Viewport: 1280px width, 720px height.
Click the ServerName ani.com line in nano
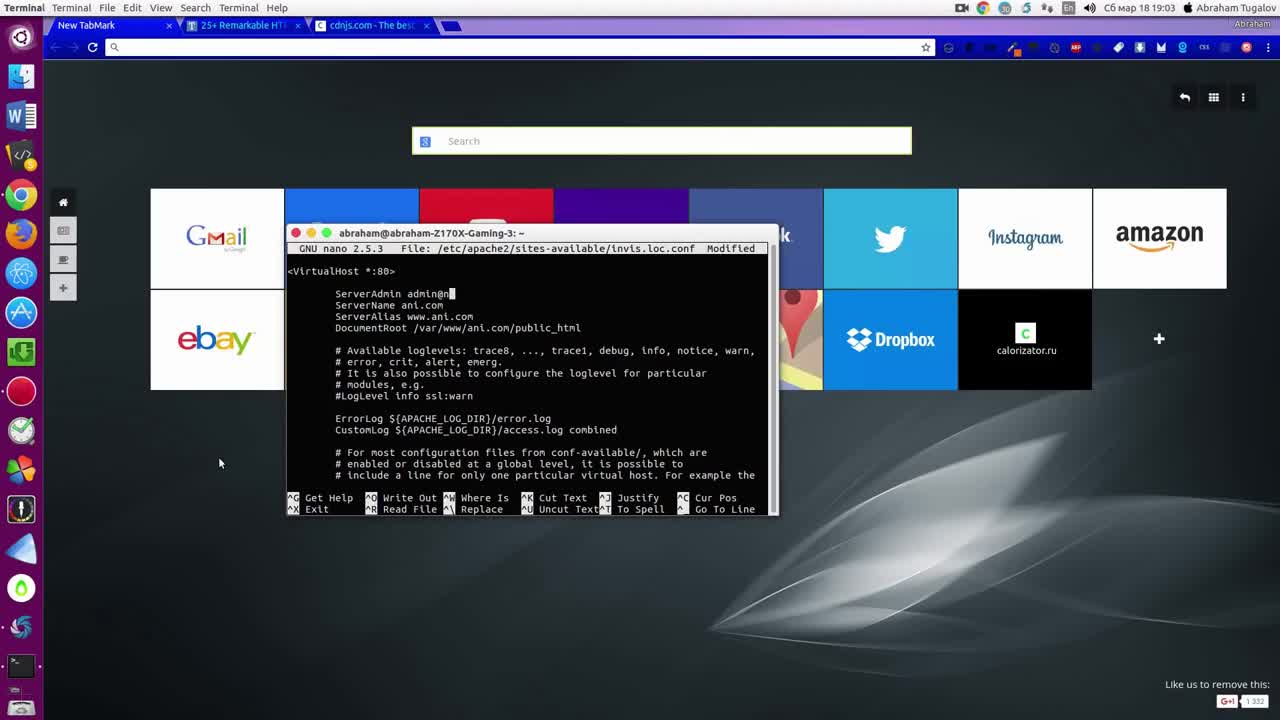[389, 305]
